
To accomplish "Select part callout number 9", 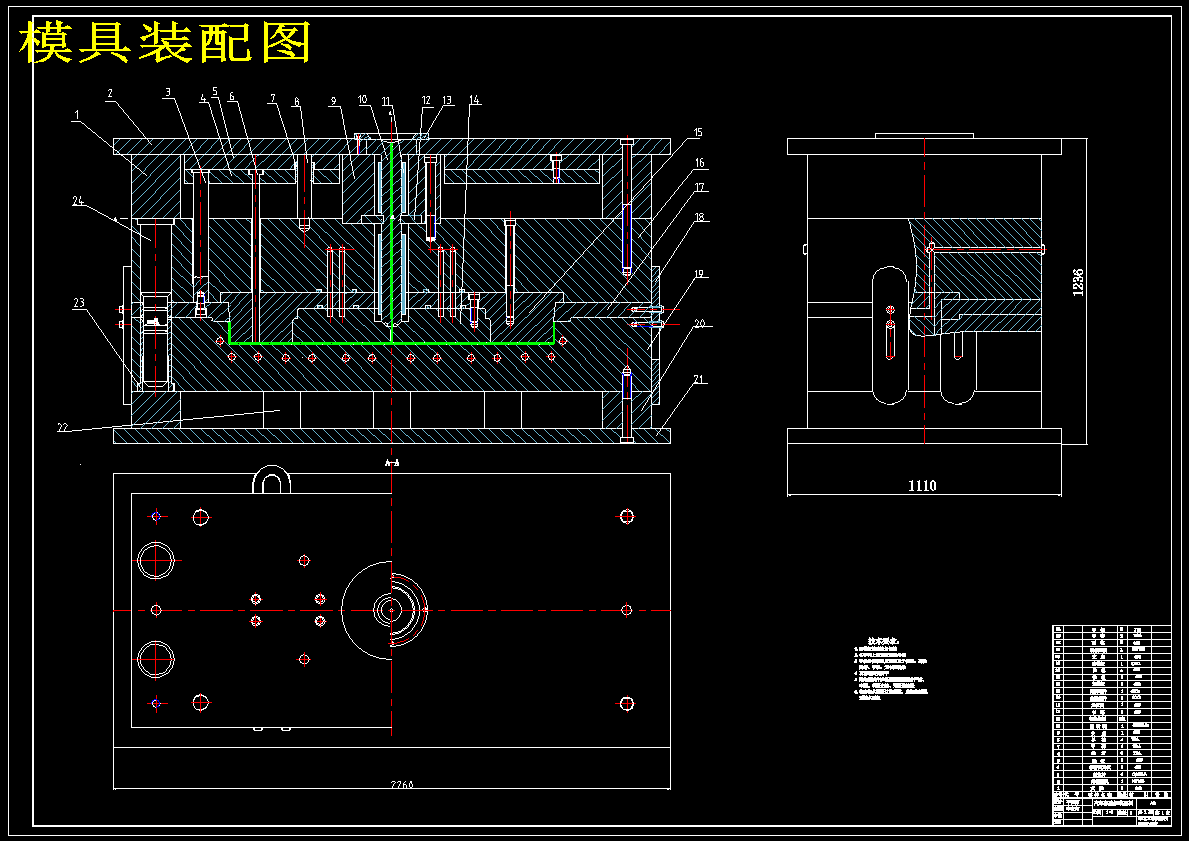I will click(333, 100).
